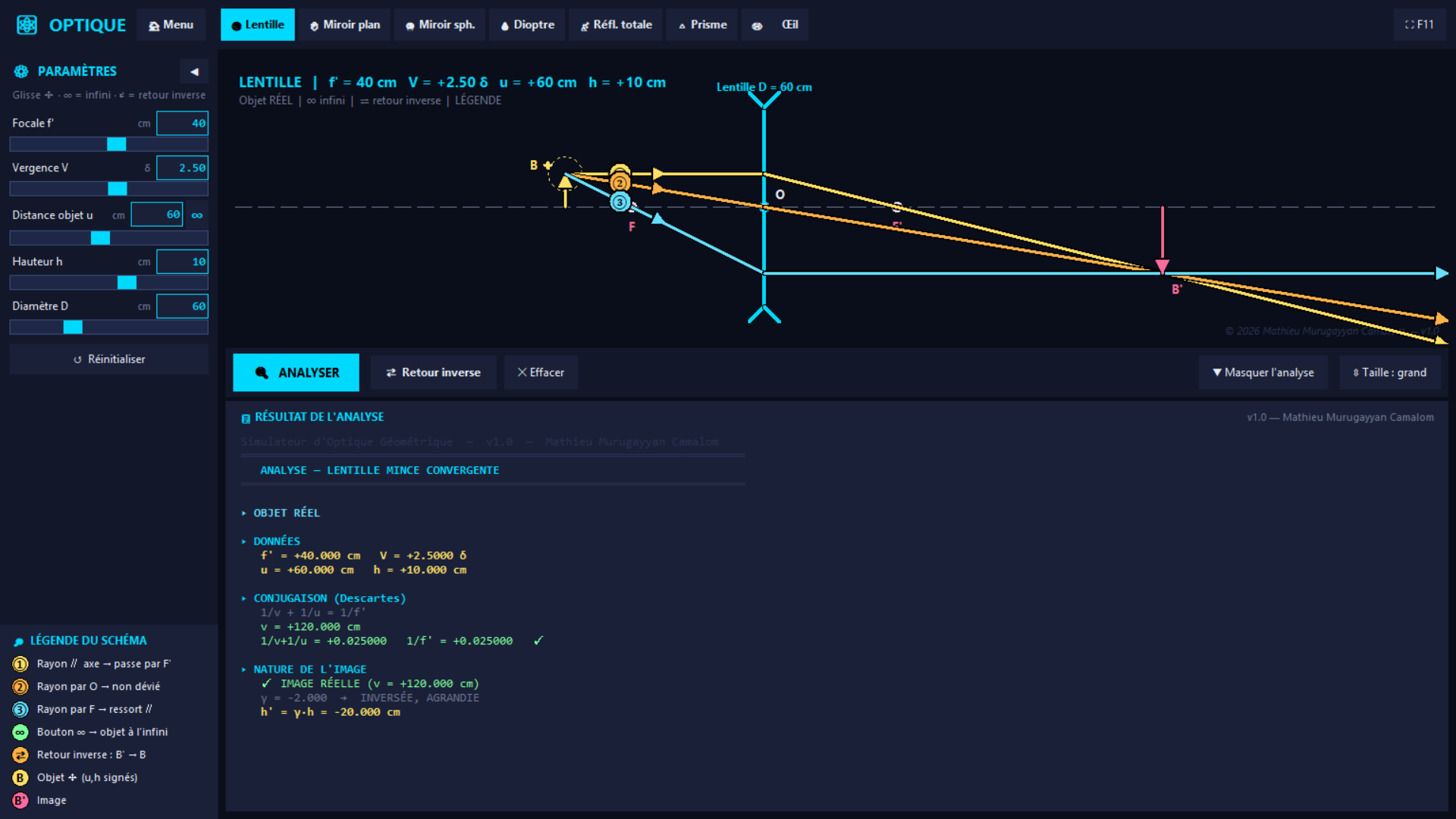Click the ANALYSER button
1456x819 pixels.
point(296,372)
